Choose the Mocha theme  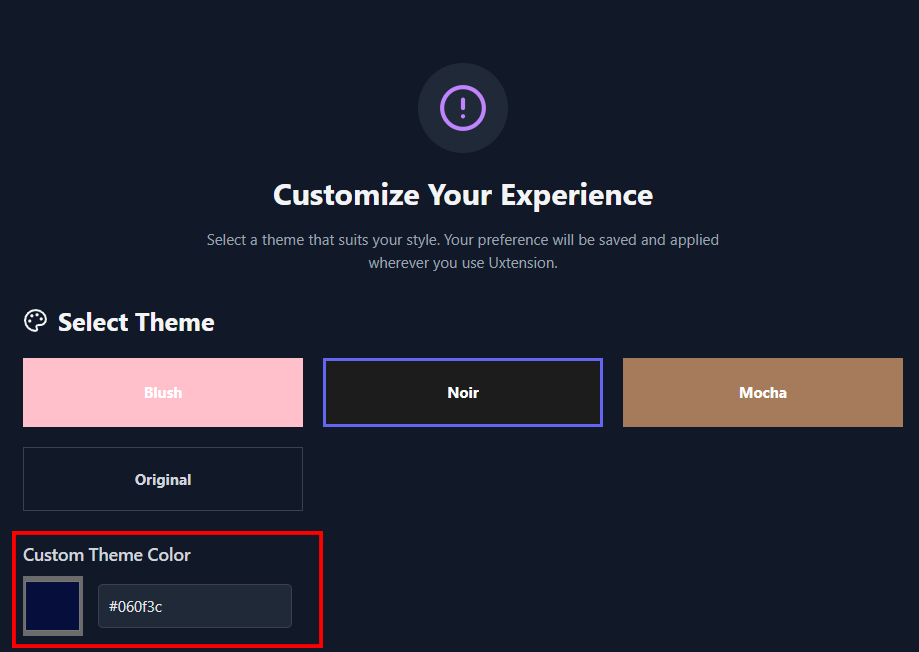pyautogui.click(x=762, y=392)
